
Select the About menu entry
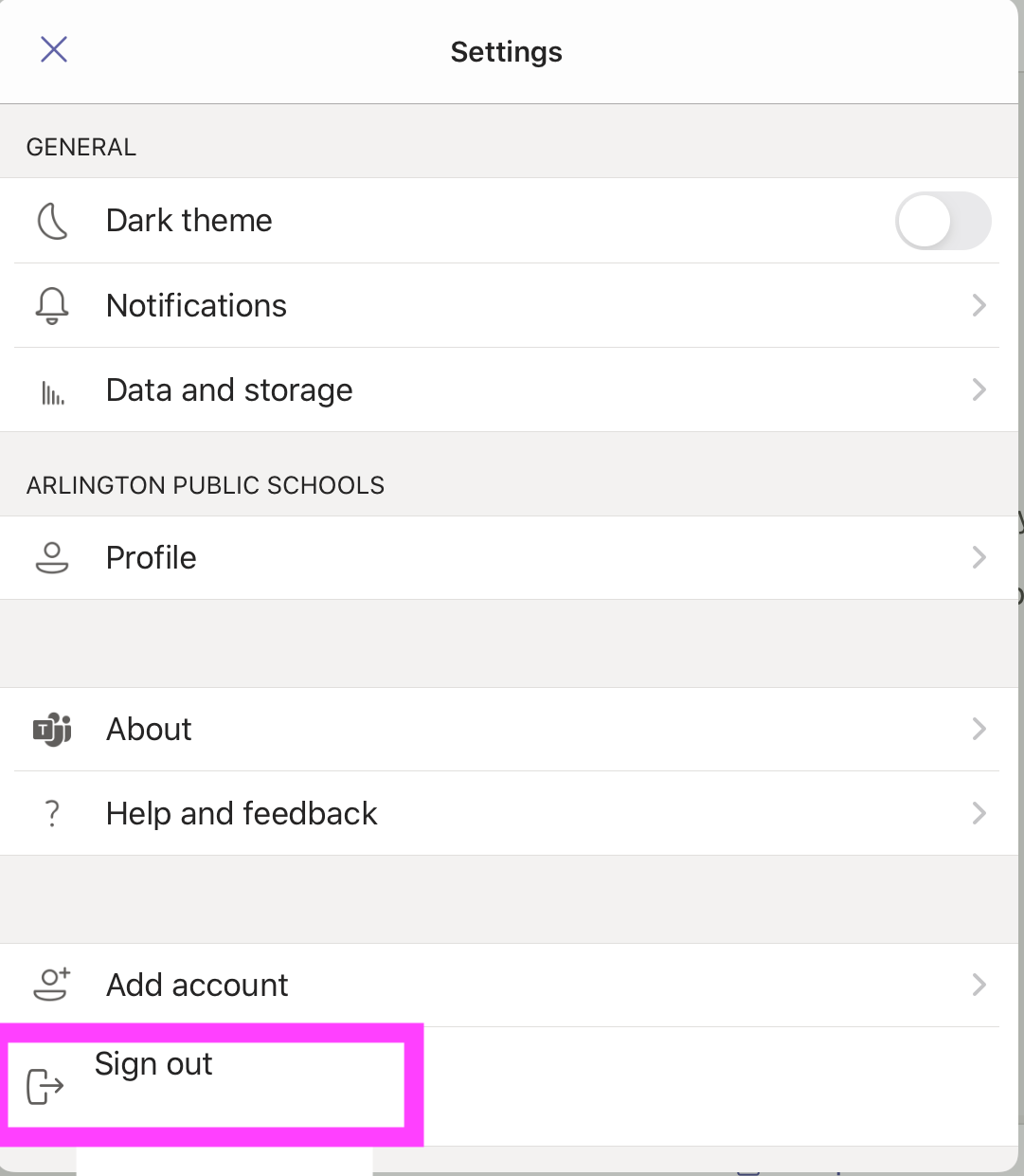[149, 730]
